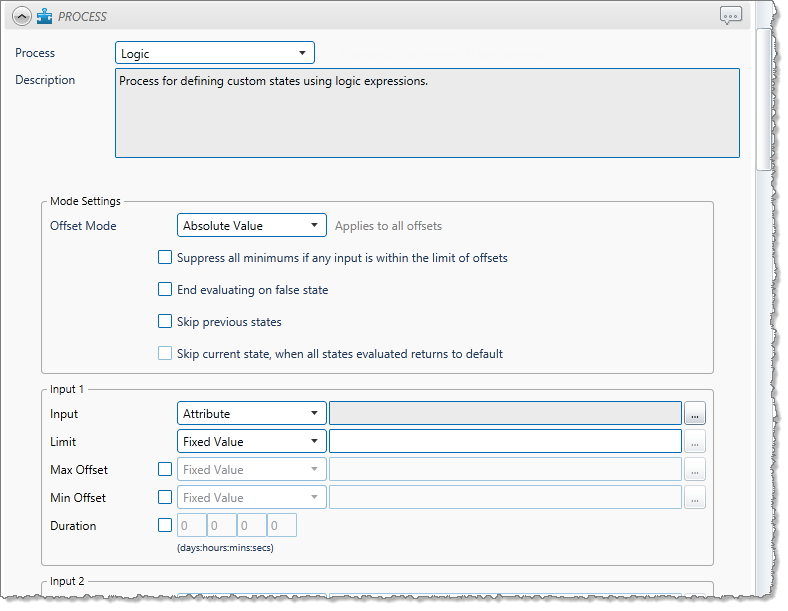Toggle Skip previous states checkbox

pyautogui.click(x=165, y=322)
